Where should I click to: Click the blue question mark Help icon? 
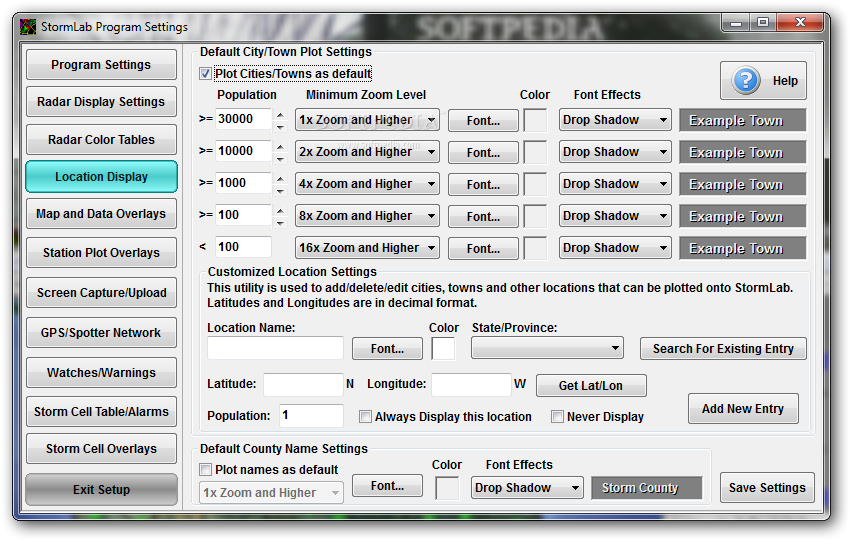pos(746,80)
